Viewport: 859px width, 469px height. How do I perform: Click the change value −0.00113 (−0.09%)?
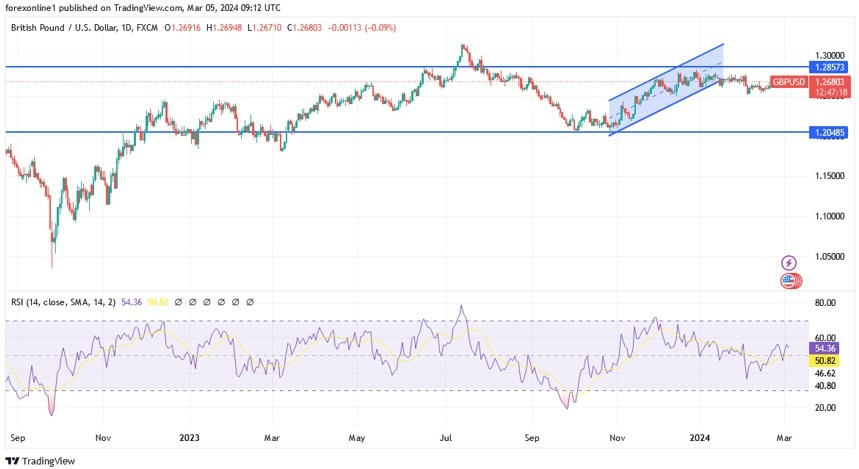[362, 27]
